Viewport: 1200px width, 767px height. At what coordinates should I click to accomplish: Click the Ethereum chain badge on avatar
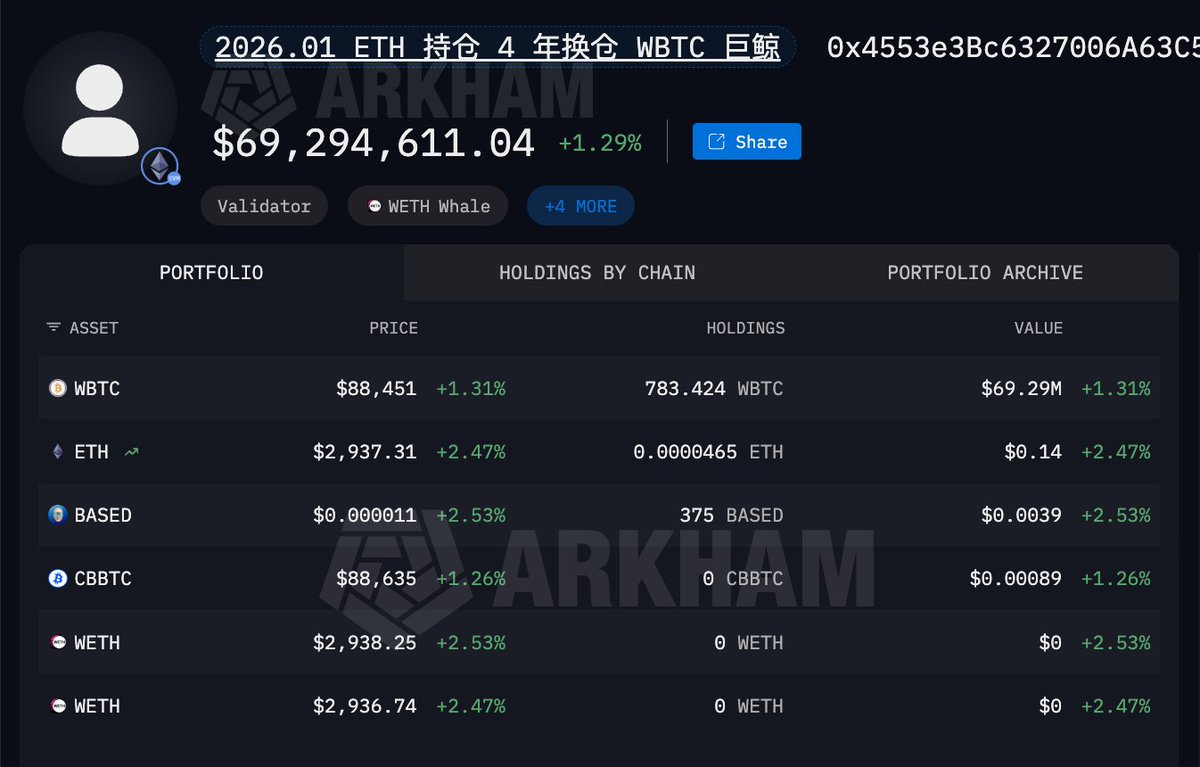pos(160,167)
